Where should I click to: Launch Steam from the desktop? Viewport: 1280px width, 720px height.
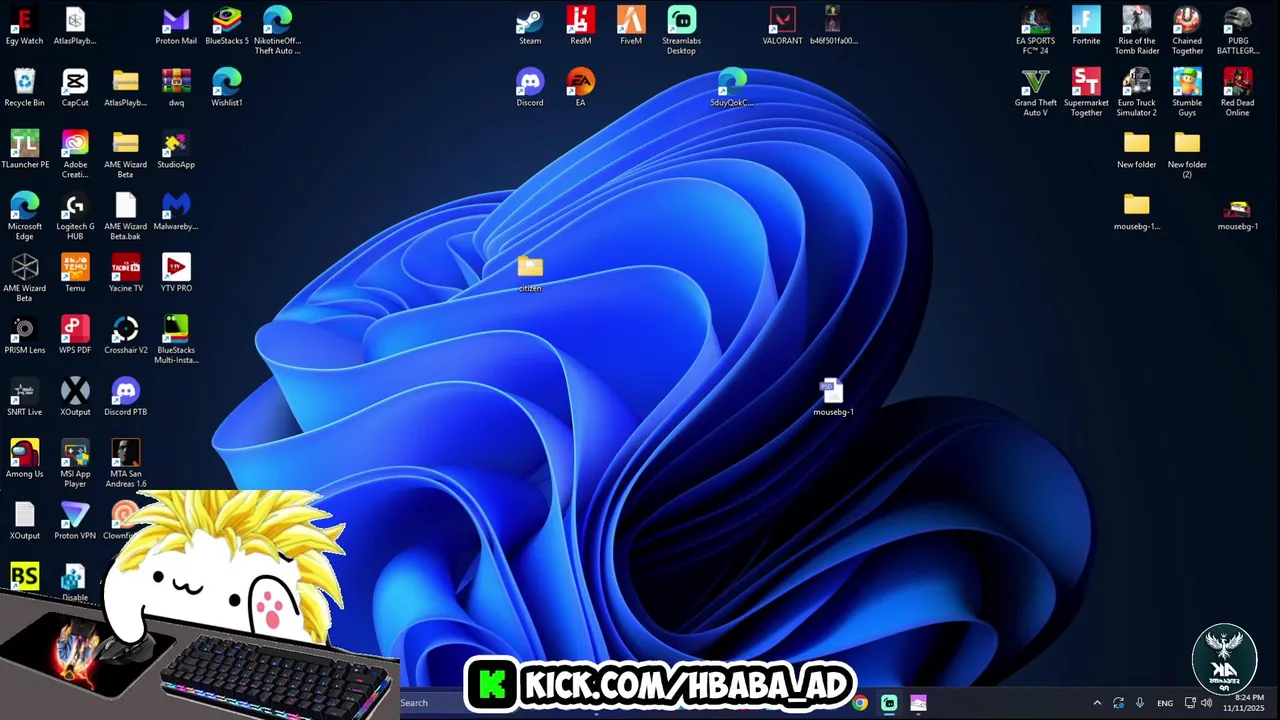point(530,27)
